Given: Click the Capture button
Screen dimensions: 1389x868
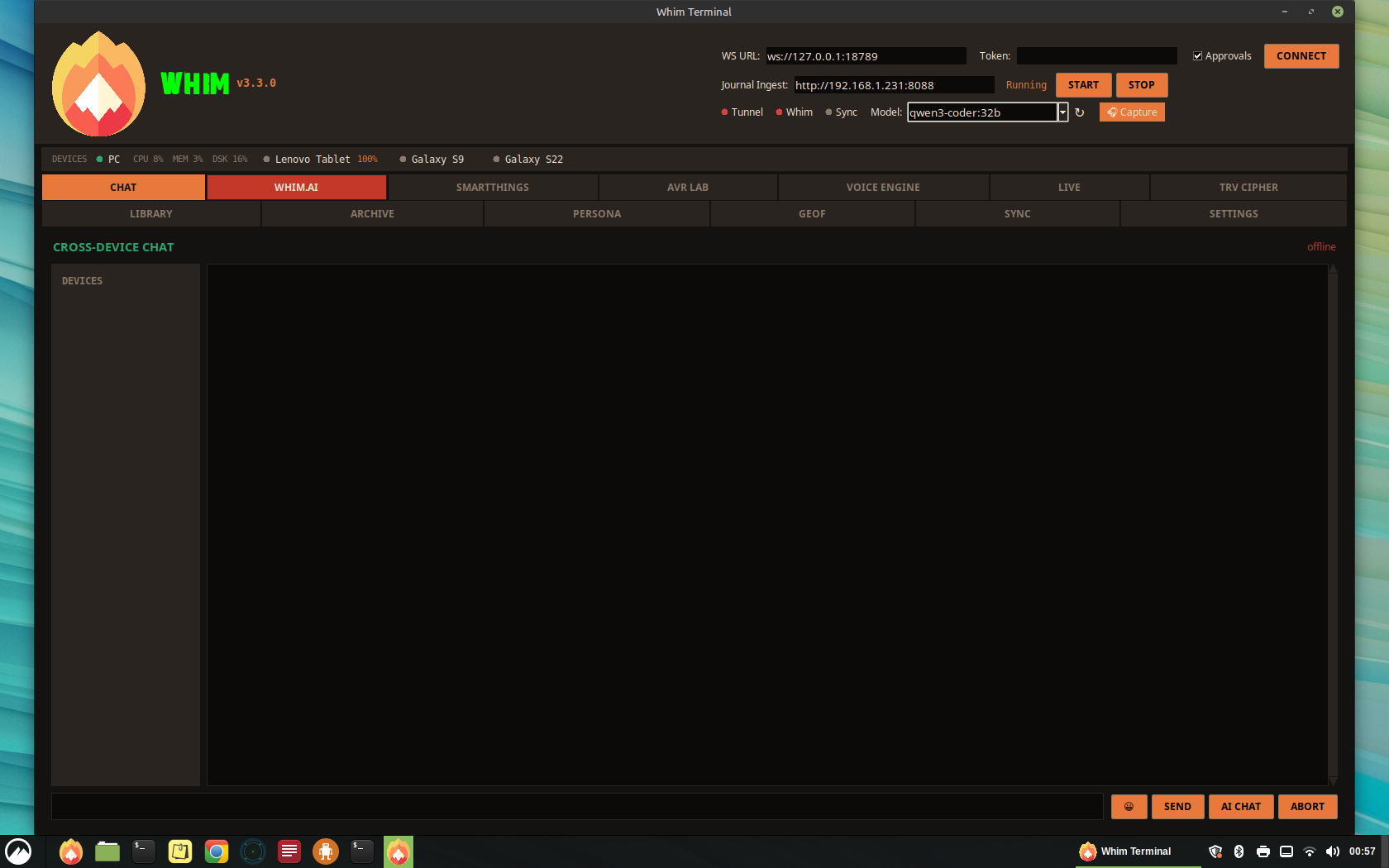Looking at the screenshot, I should [x=1132, y=112].
